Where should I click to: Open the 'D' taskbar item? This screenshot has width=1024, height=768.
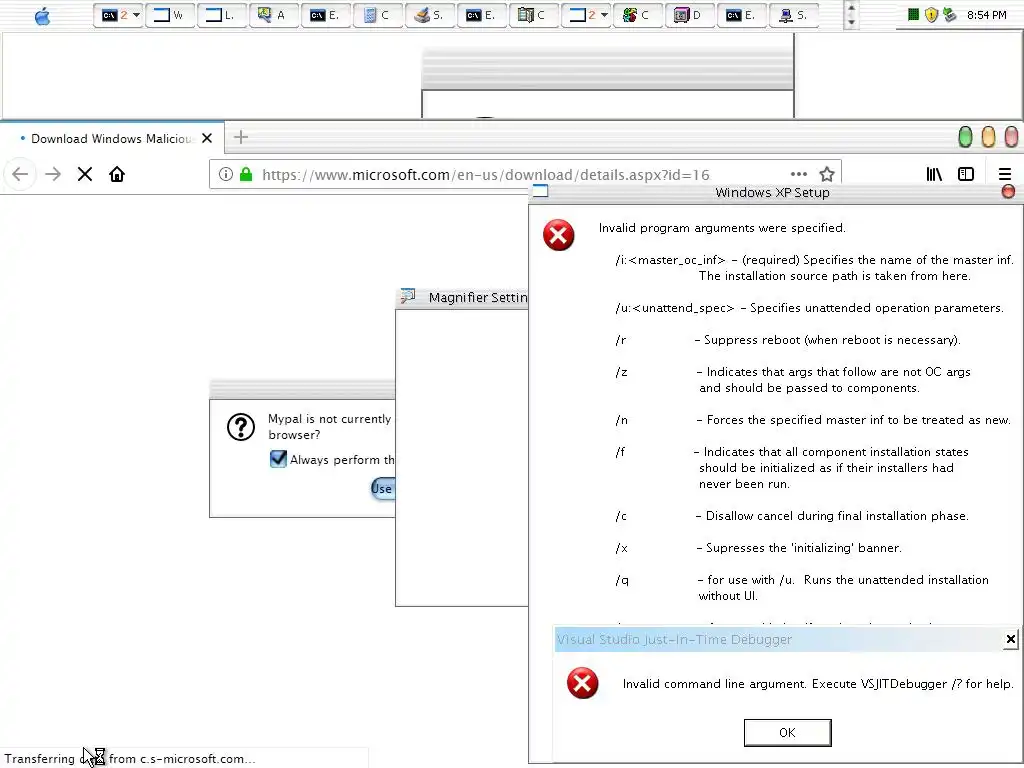(690, 15)
